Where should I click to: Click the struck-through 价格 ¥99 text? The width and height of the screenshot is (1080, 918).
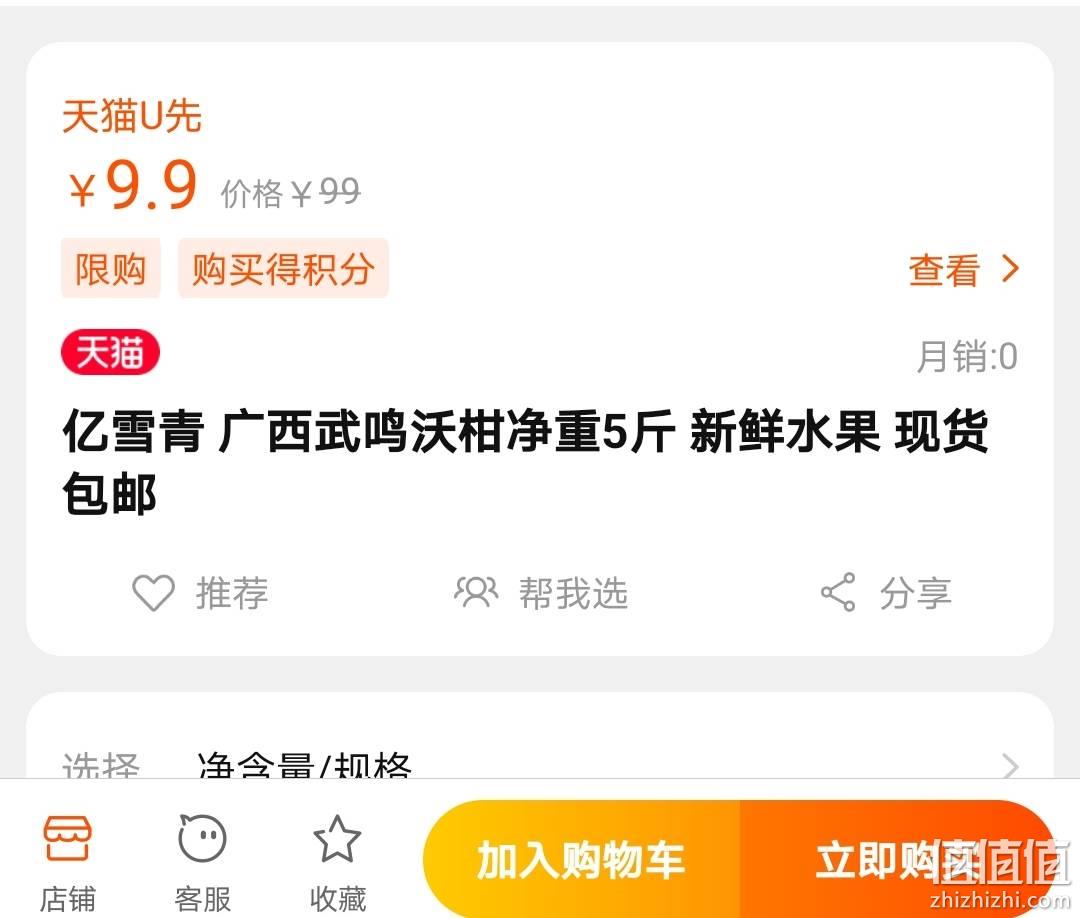[x=290, y=192]
